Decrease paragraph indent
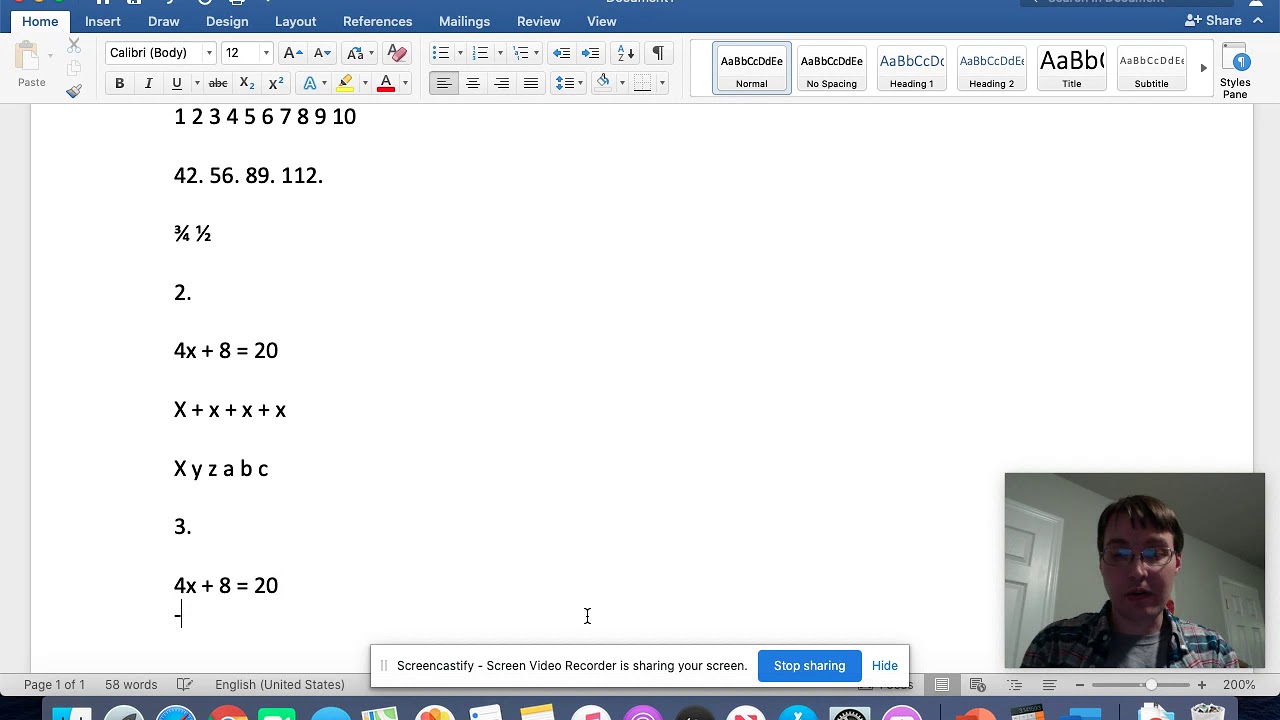The width and height of the screenshot is (1280, 720). click(x=561, y=53)
